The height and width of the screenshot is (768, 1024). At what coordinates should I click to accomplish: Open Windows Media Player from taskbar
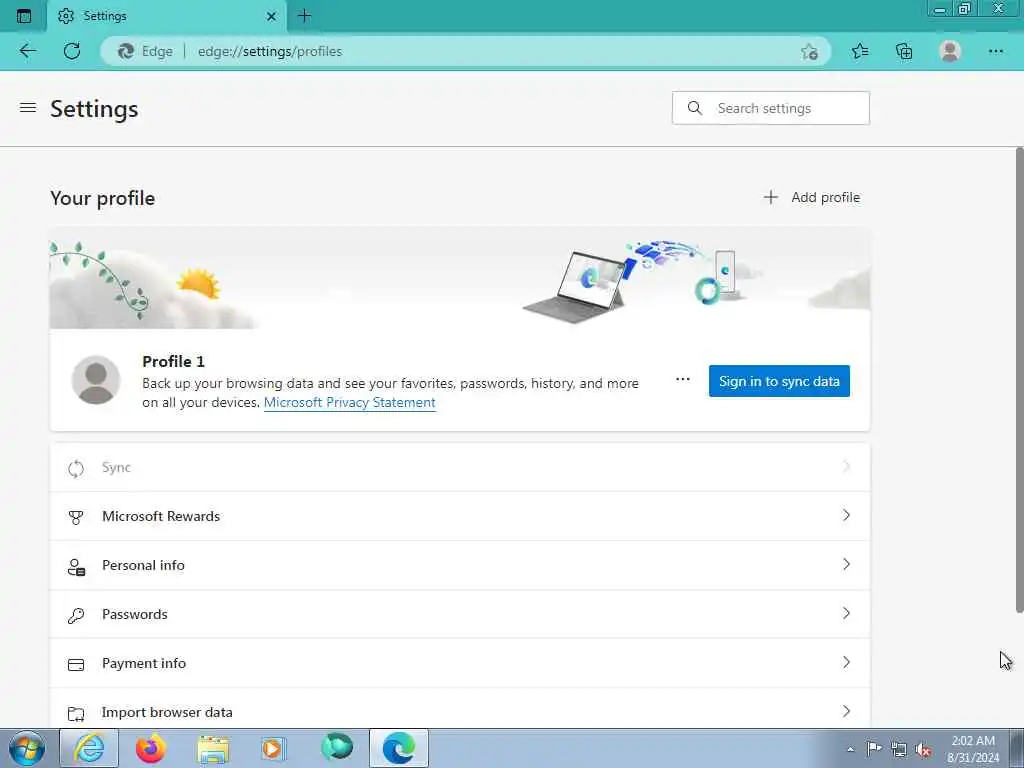pyautogui.click(x=273, y=749)
